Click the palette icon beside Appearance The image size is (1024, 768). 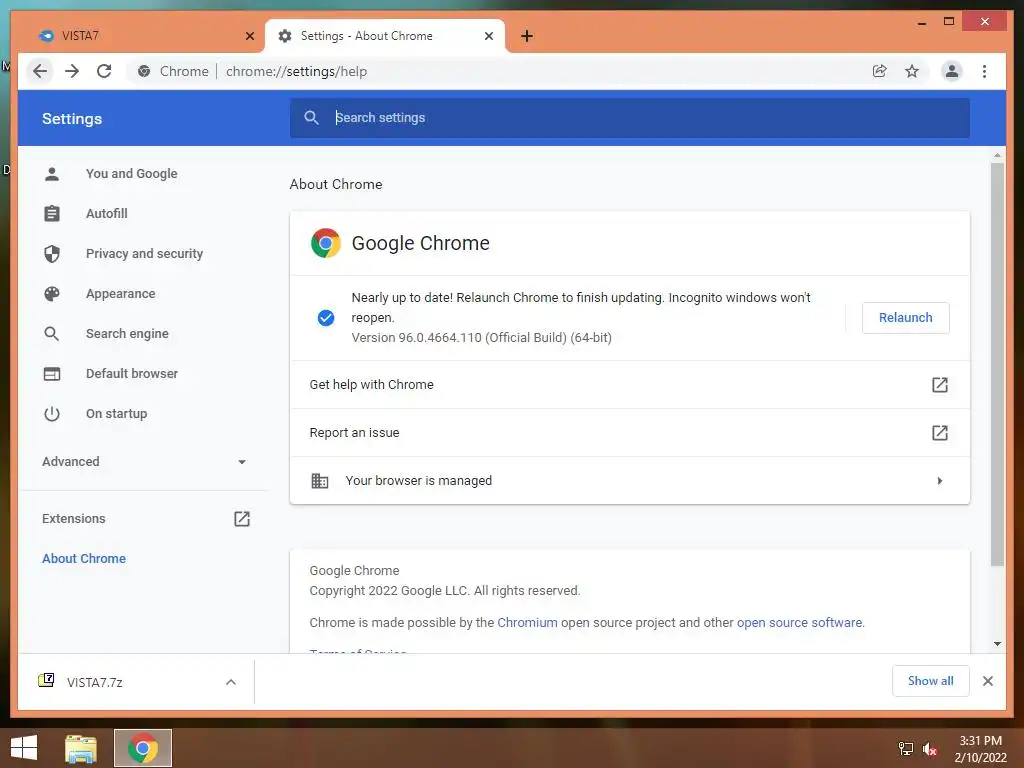pyautogui.click(x=52, y=294)
